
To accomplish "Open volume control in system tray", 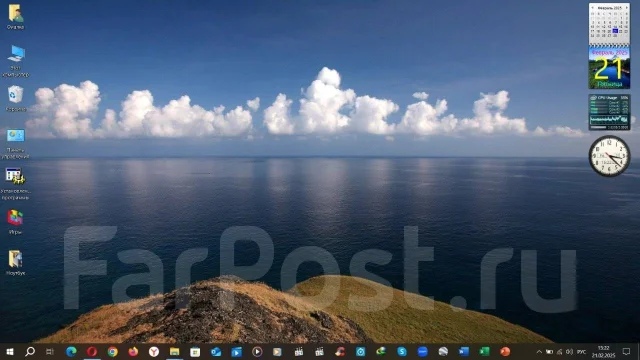I will [x=569, y=352].
